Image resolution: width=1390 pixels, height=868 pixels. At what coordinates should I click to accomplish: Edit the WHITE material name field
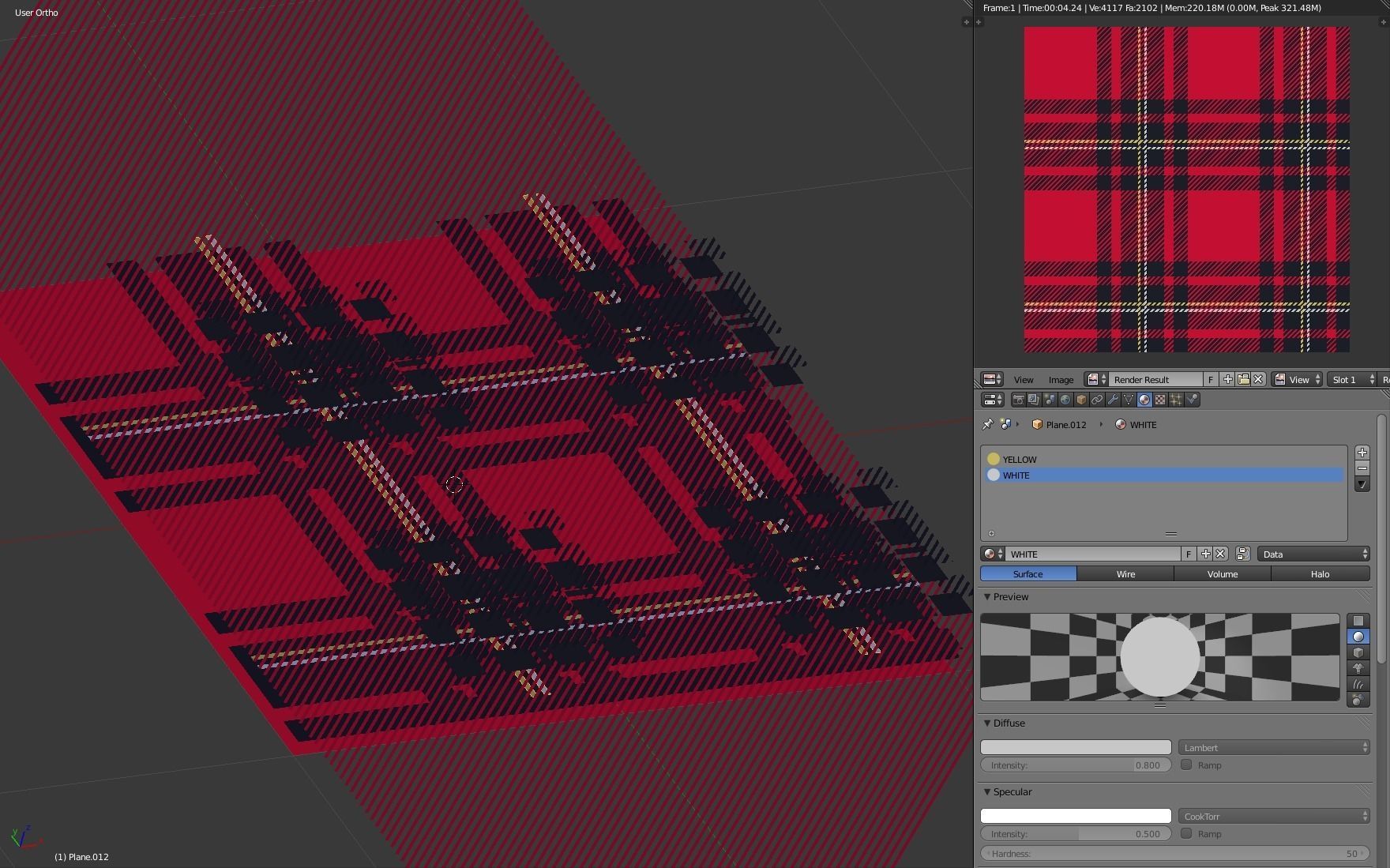[1093, 554]
